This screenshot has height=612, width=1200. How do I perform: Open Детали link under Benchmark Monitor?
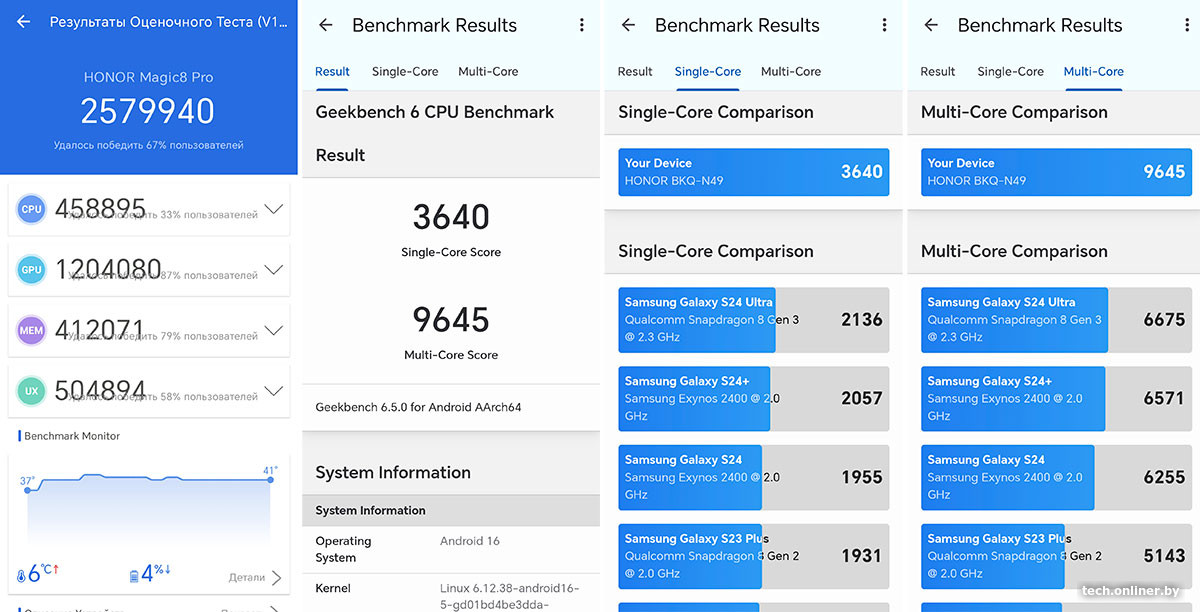(254, 577)
